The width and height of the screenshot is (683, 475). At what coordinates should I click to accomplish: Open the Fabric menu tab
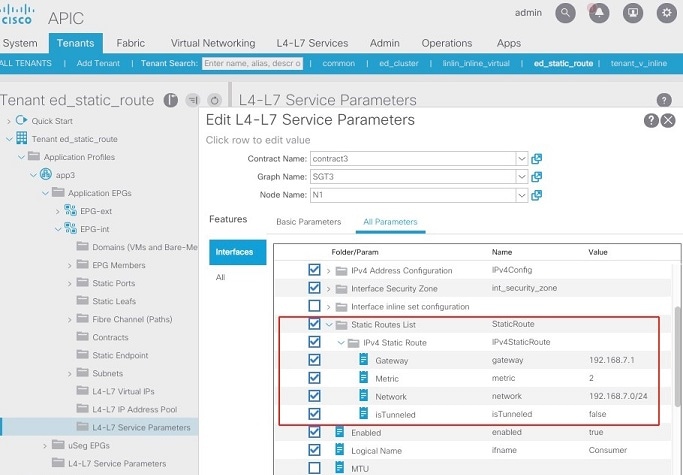pos(131,43)
